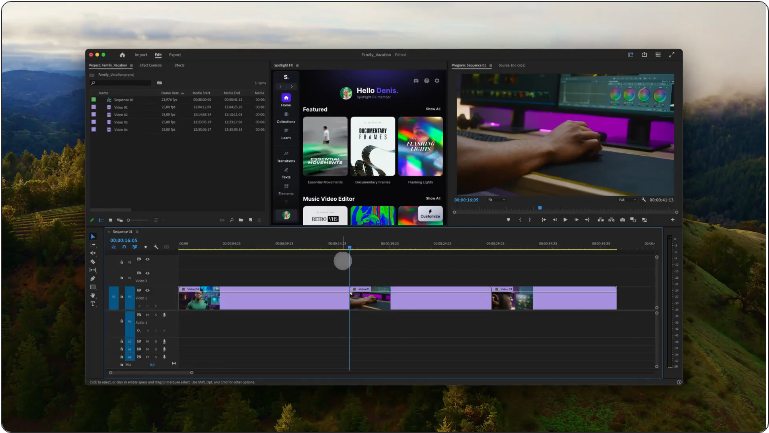Switch to the Effect Controls tab
Screen dimensions: 769x433
150,65
